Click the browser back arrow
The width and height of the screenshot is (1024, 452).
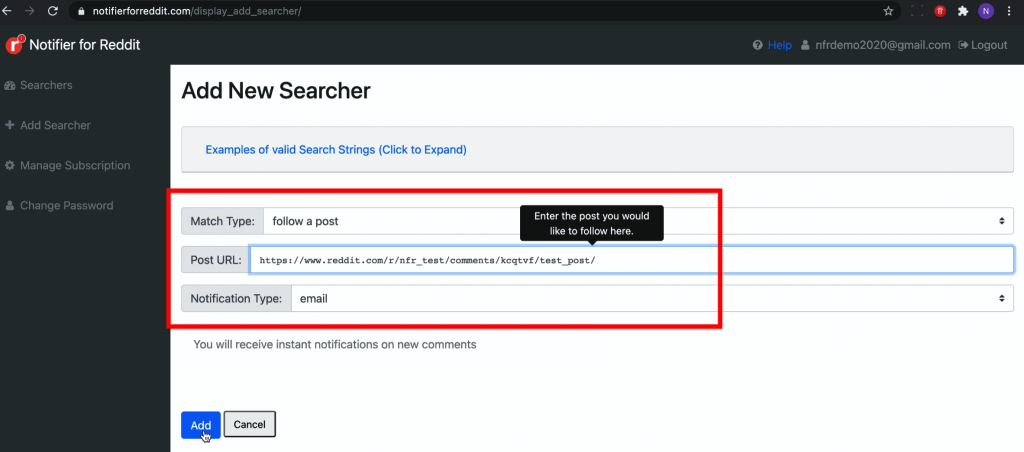7,11
